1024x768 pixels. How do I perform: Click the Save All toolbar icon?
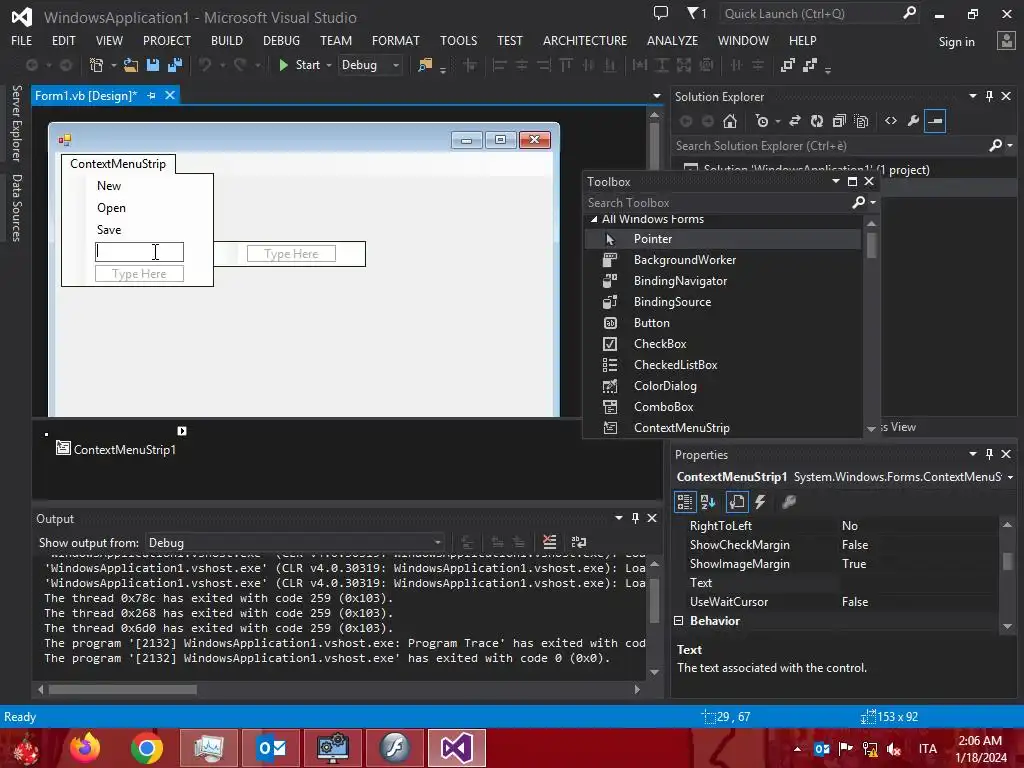tap(174, 65)
